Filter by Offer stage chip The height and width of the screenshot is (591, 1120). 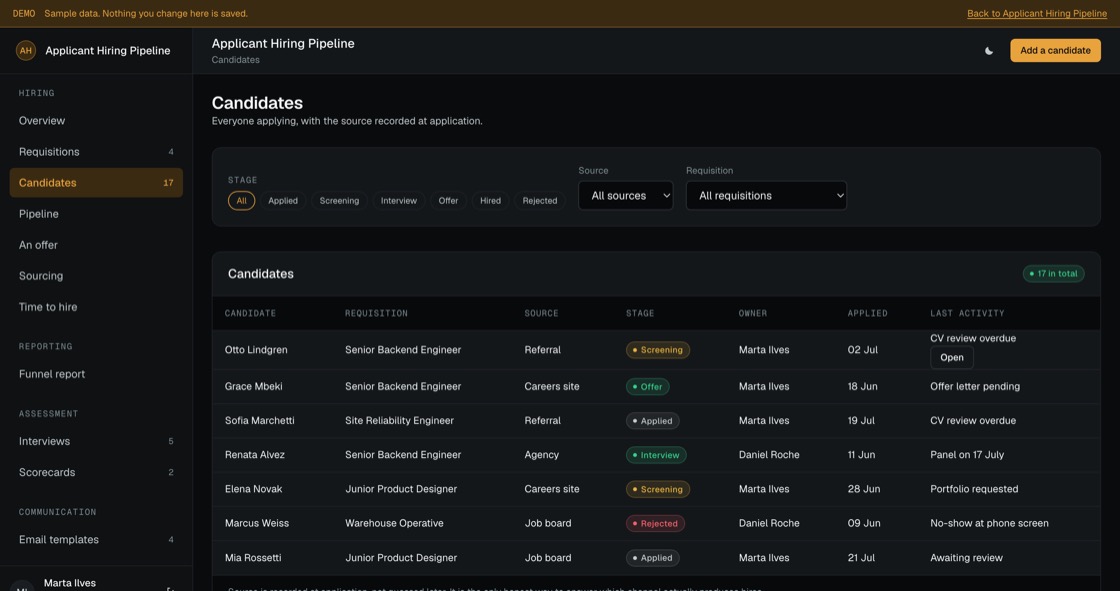click(449, 201)
